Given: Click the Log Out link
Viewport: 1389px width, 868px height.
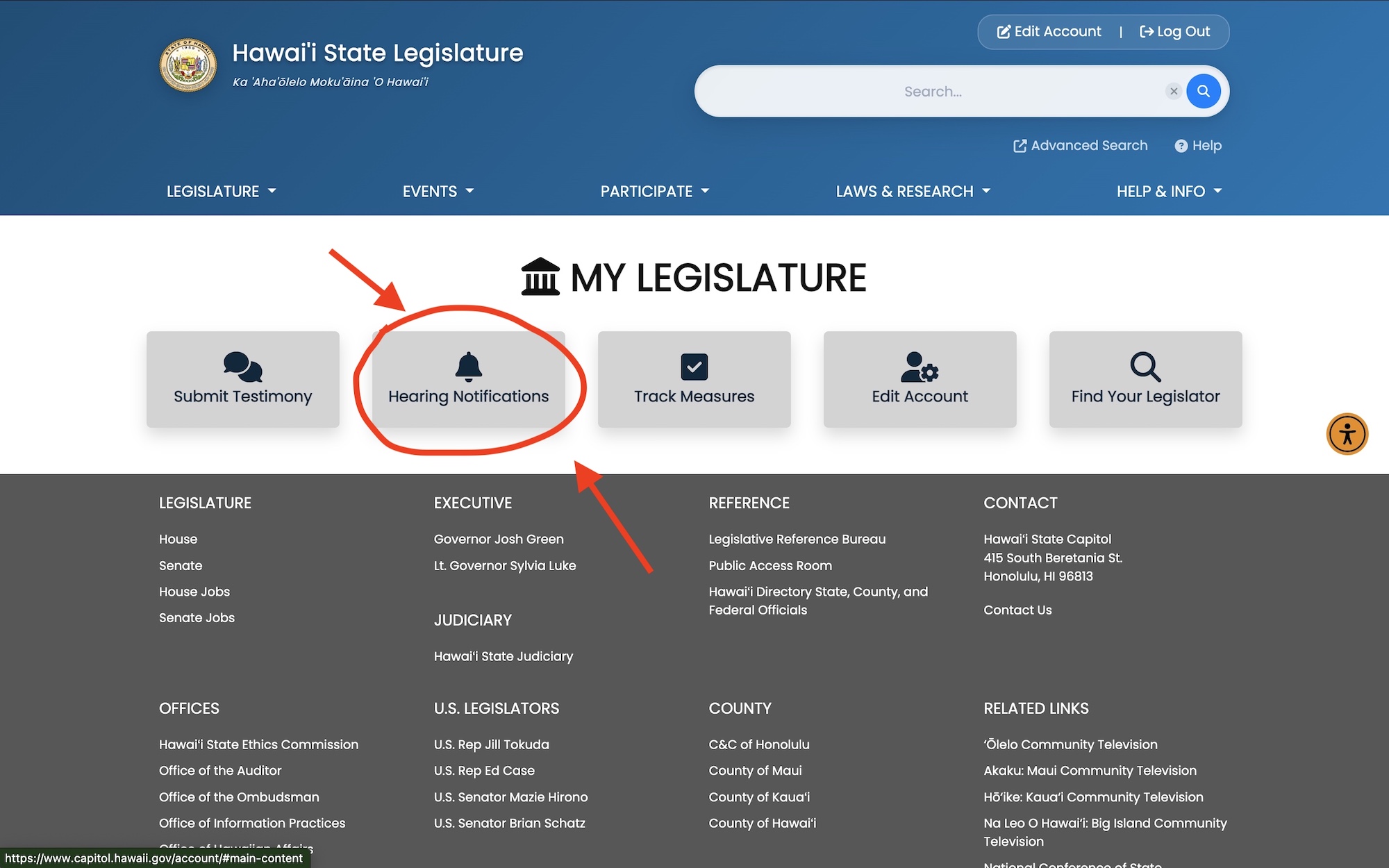Looking at the screenshot, I should tap(1175, 32).
